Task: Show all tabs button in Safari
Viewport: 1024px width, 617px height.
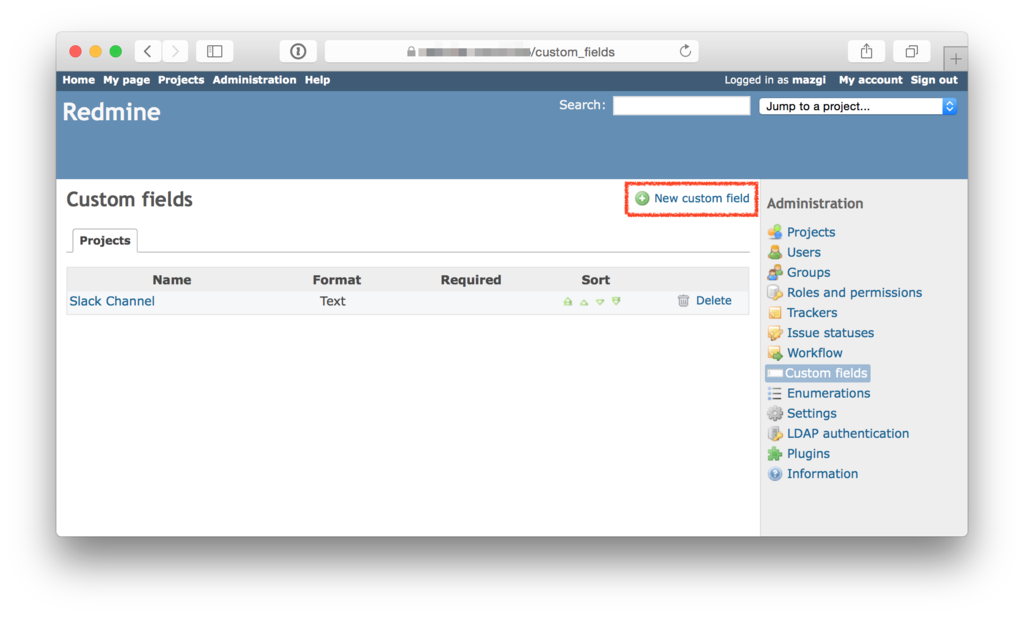Action: coord(912,51)
